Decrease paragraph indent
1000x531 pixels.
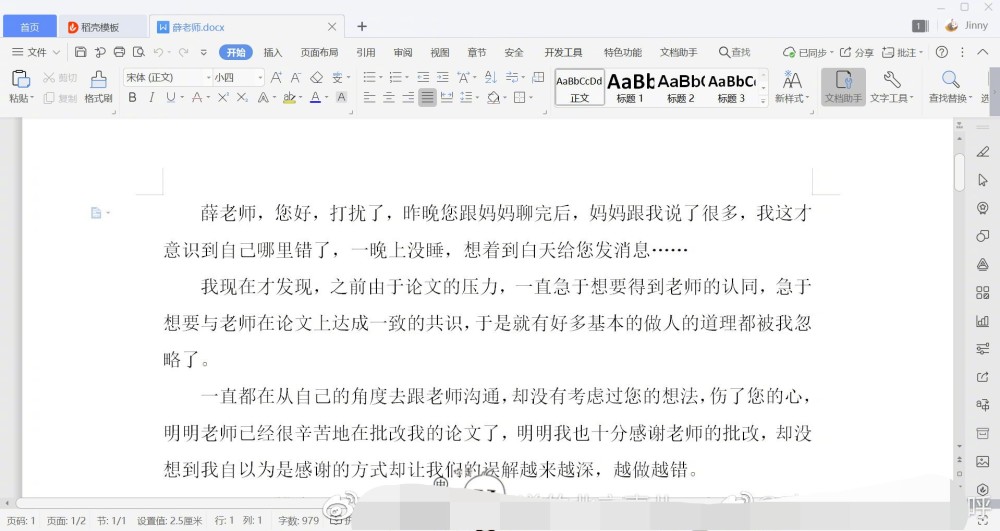(423, 77)
